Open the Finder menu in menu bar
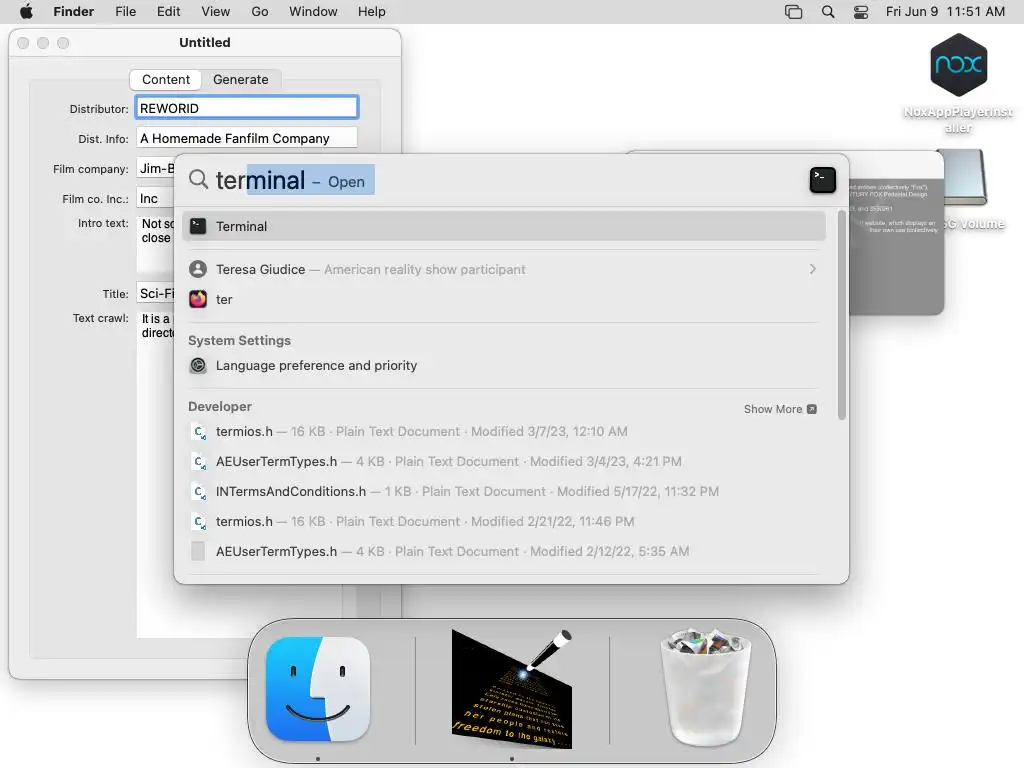The image size is (1024, 768). coord(73,12)
